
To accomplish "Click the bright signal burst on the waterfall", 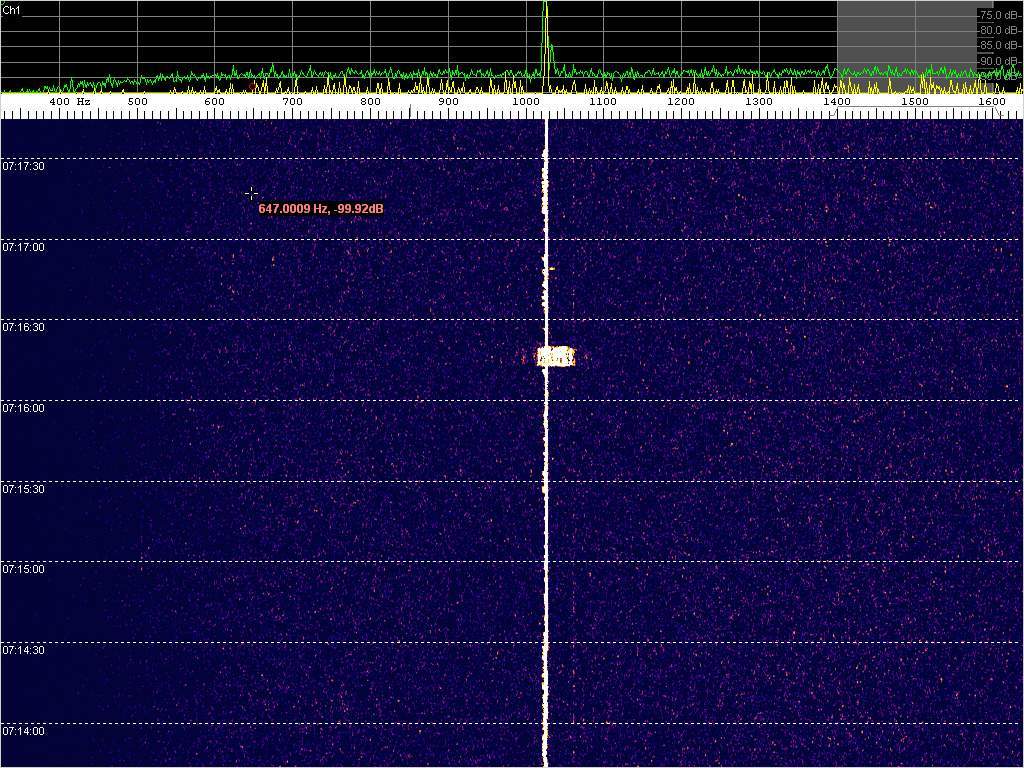I will coord(556,357).
